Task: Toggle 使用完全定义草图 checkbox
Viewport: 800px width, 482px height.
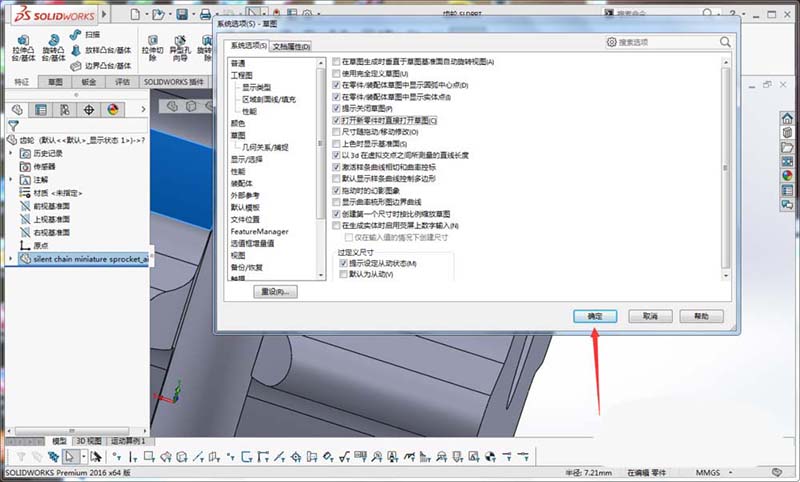Action: 336,73
